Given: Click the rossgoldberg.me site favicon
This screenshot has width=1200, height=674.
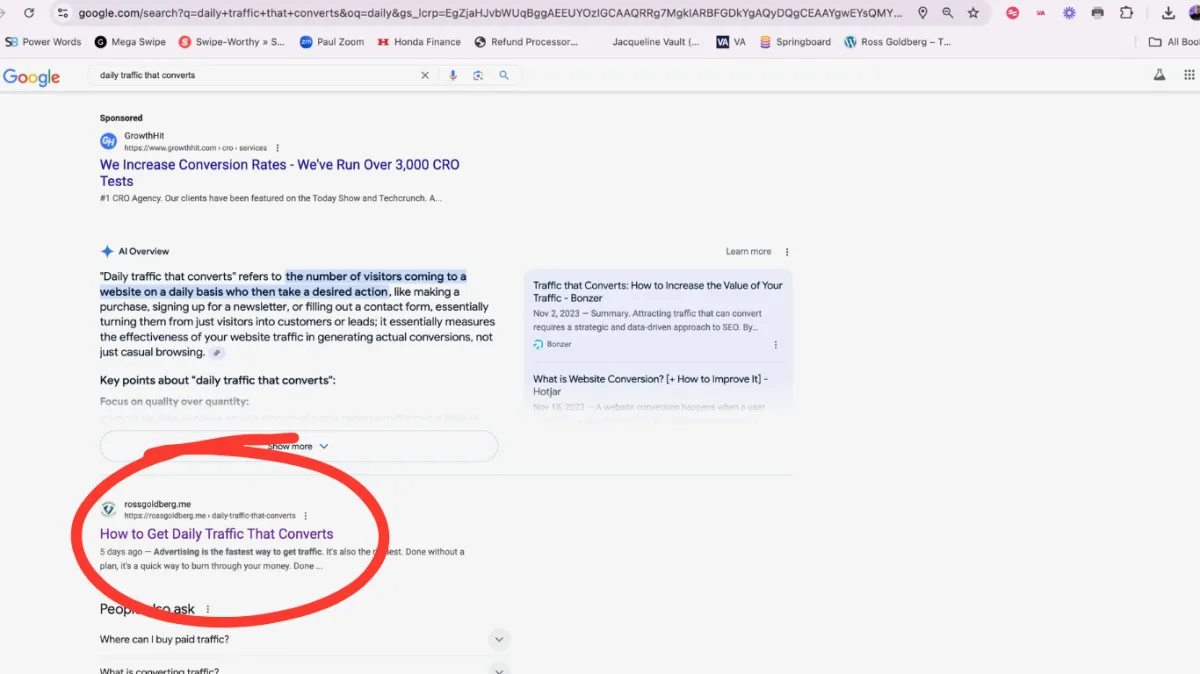Looking at the screenshot, I should point(108,510).
